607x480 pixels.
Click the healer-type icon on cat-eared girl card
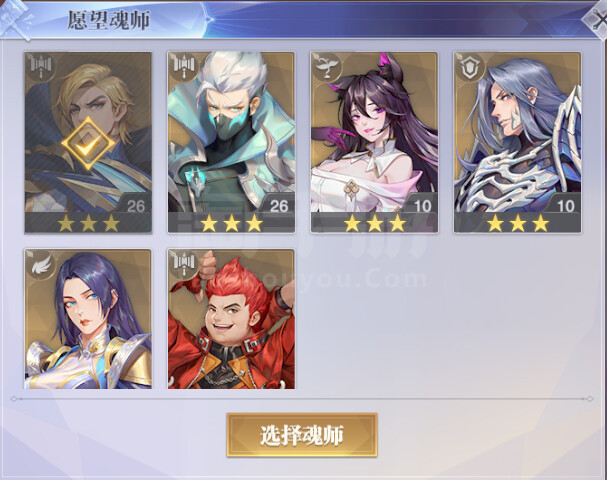coord(327,67)
